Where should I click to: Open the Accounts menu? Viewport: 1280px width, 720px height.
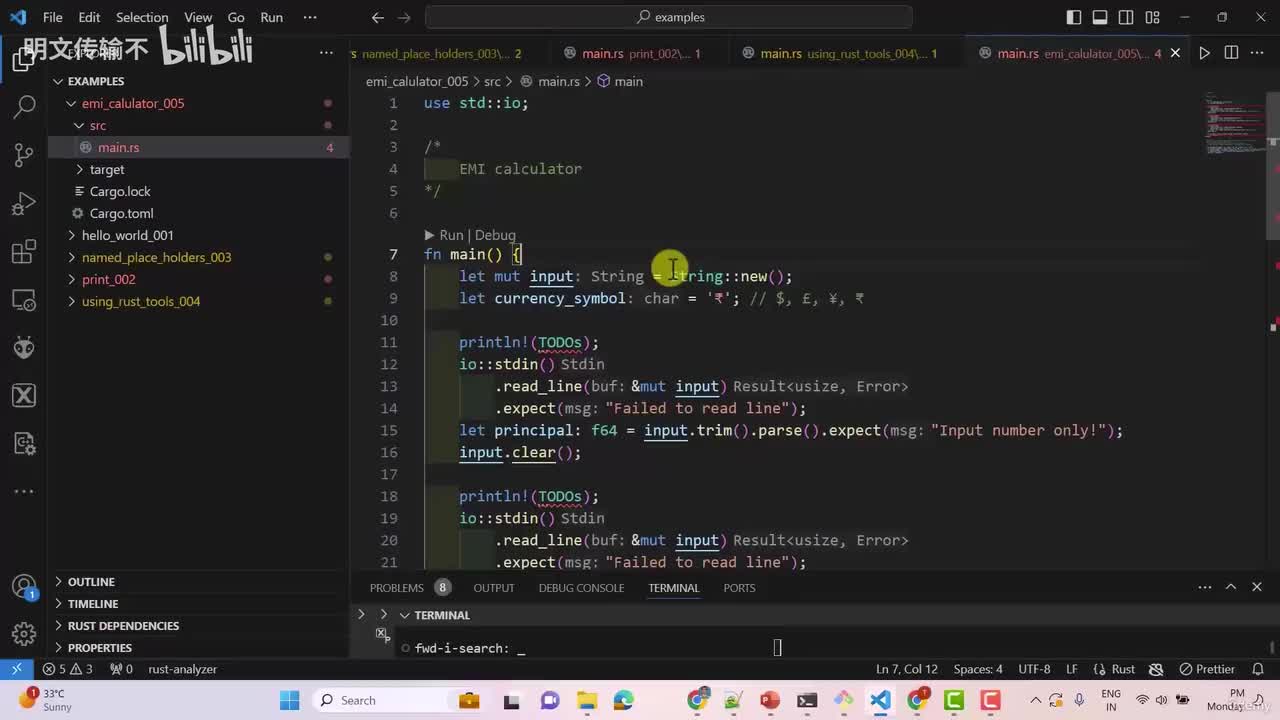pos(24,587)
